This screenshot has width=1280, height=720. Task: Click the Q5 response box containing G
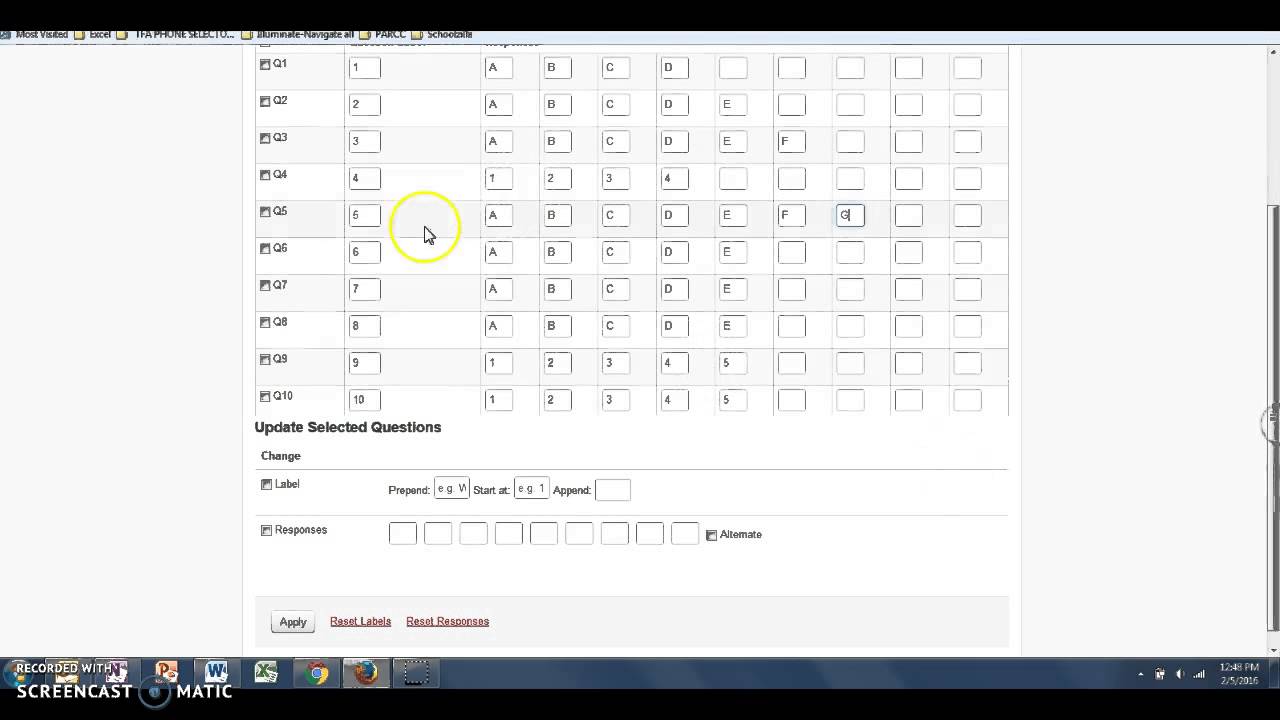[x=850, y=215]
